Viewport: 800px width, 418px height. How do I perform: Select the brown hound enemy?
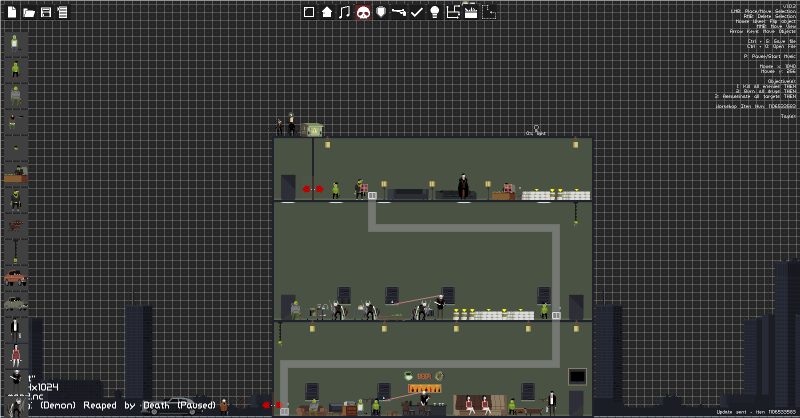click(x=15, y=226)
